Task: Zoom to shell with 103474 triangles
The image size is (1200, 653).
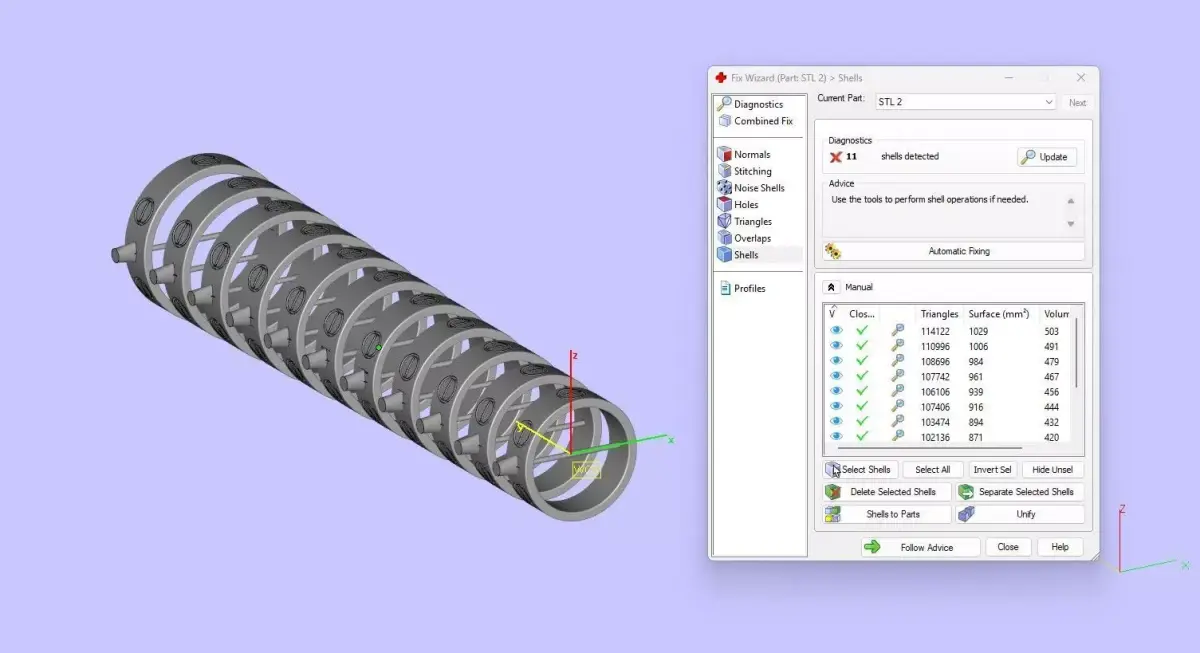Action: [898, 422]
